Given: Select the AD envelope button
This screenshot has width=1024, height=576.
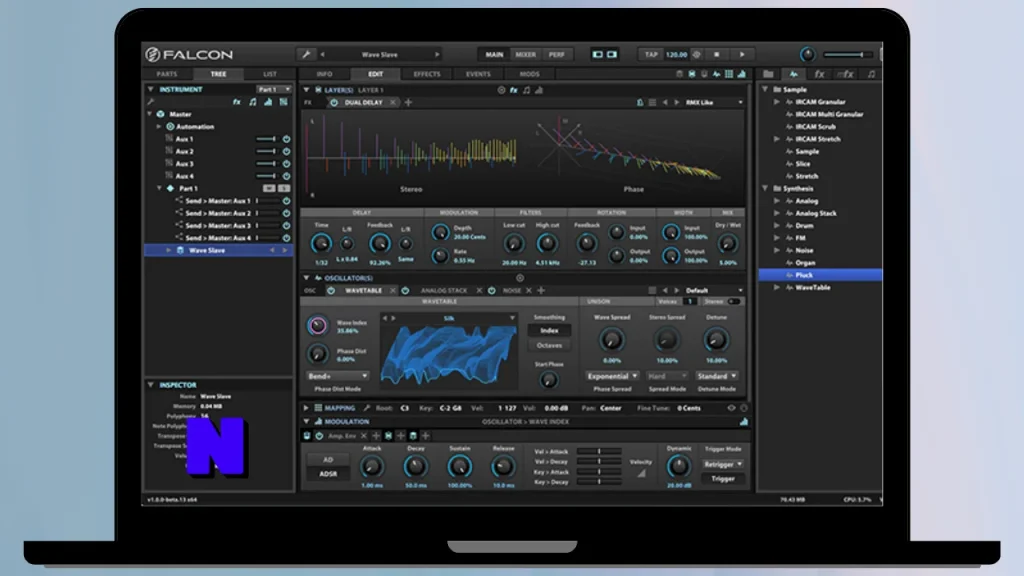Looking at the screenshot, I should 328,460.
